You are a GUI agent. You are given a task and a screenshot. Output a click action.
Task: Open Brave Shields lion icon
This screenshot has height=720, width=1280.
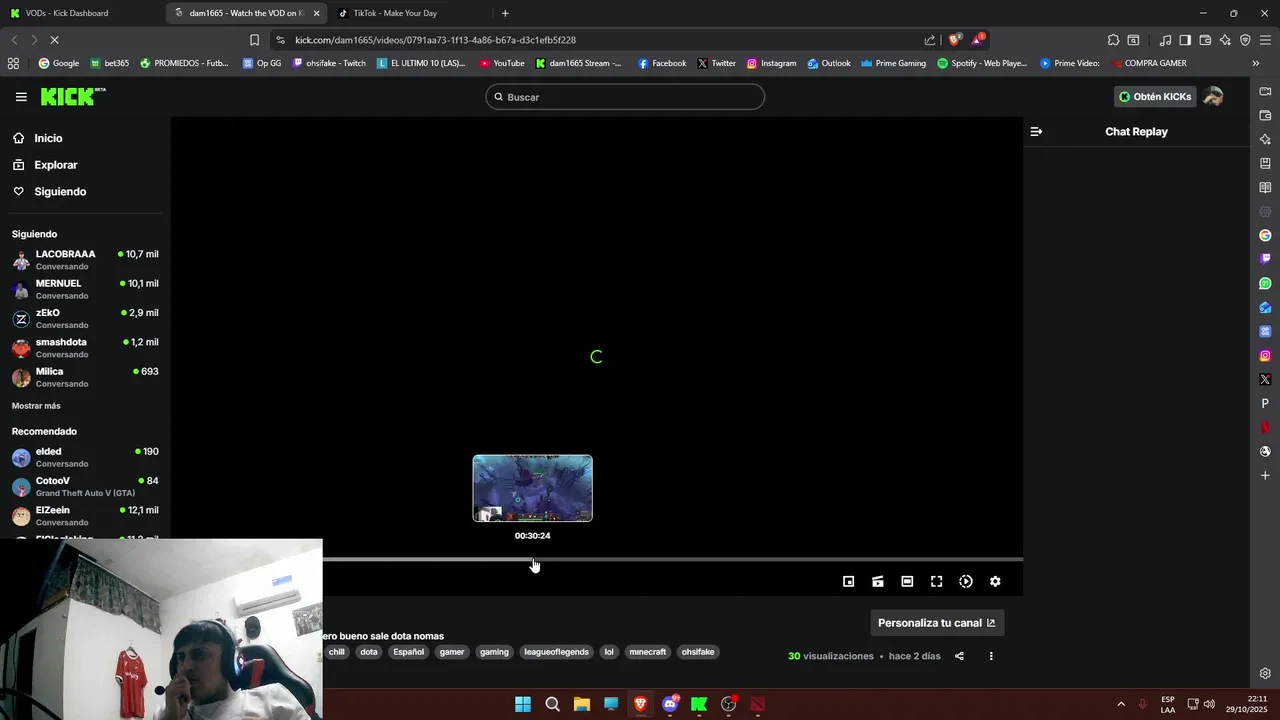click(x=955, y=40)
